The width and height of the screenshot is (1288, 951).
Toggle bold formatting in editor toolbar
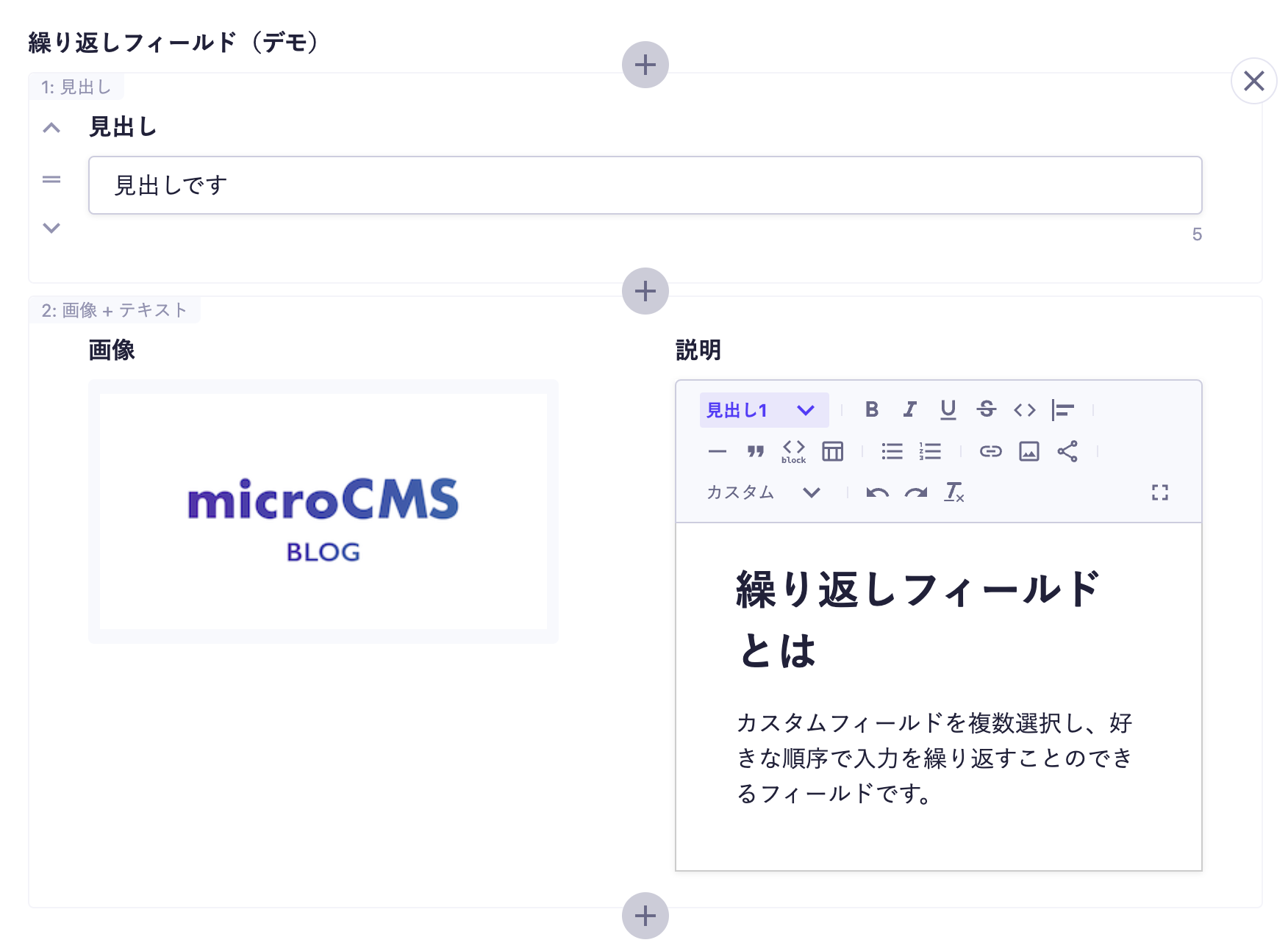point(872,409)
